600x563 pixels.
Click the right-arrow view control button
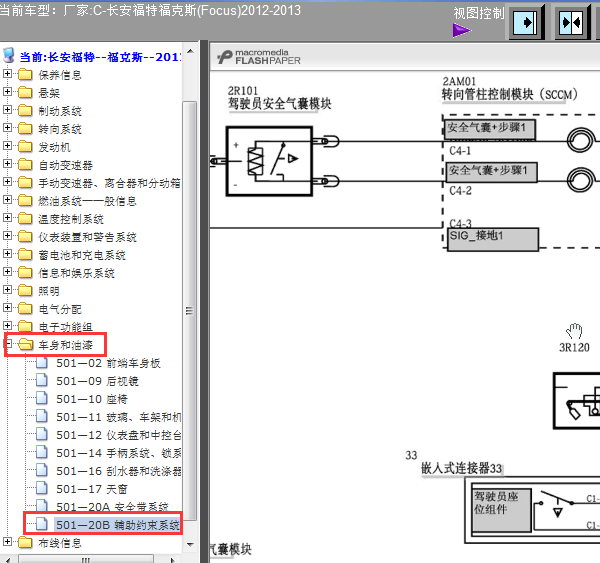pos(525,23)
